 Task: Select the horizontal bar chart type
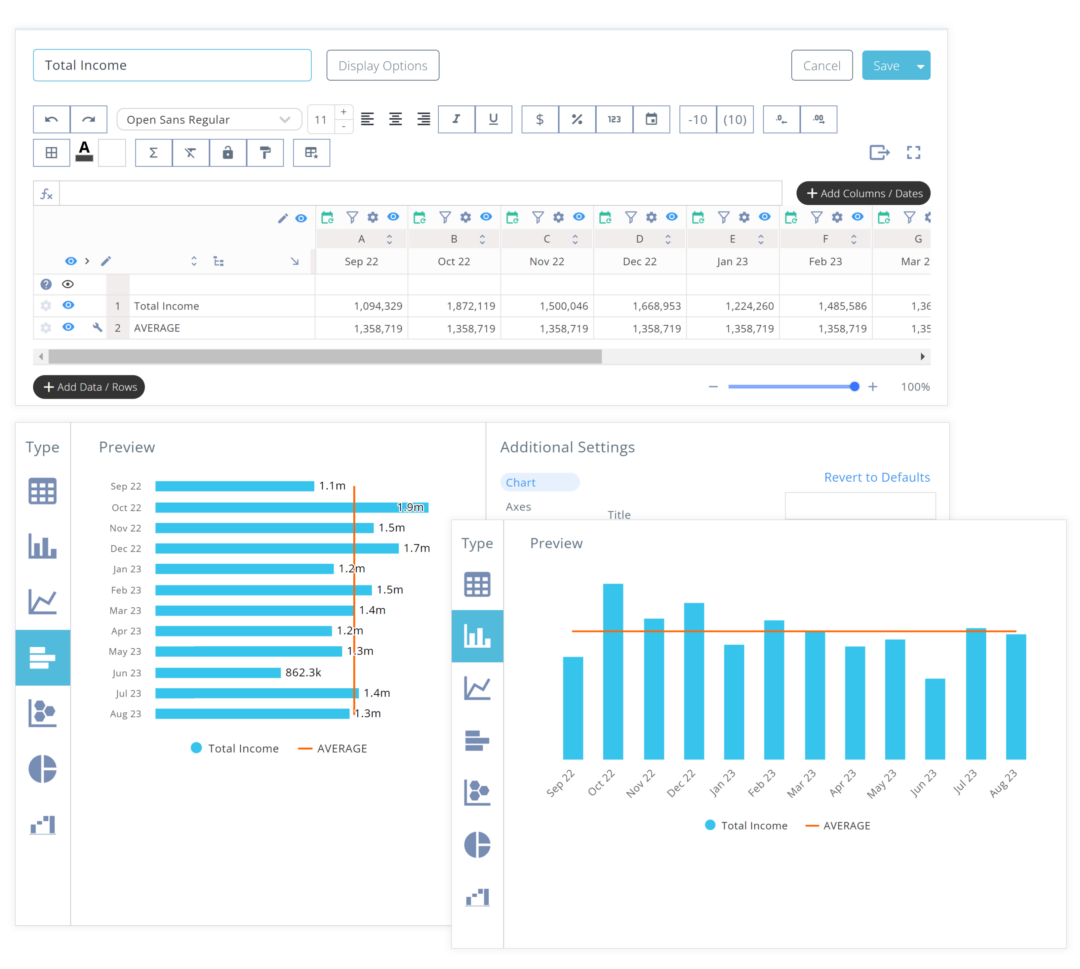click(43, 657)
